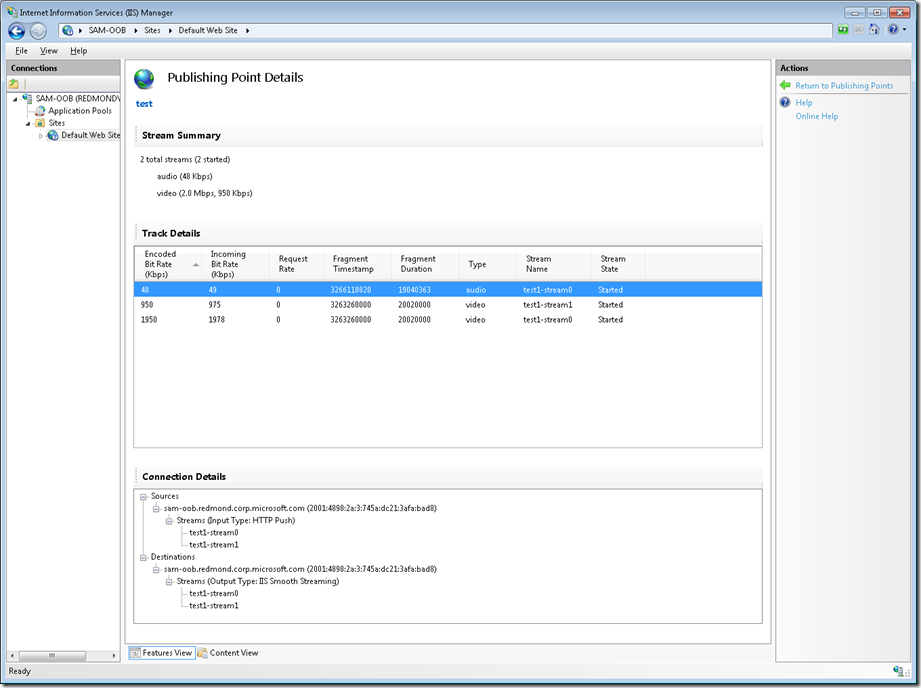The height and width of the screenshot is (688, 921).
Task: Open the Online Help link
Action: 816,116
